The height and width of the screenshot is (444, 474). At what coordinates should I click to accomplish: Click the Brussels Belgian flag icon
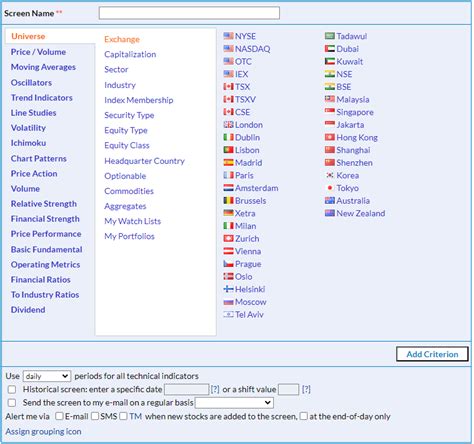coord(228,201)
